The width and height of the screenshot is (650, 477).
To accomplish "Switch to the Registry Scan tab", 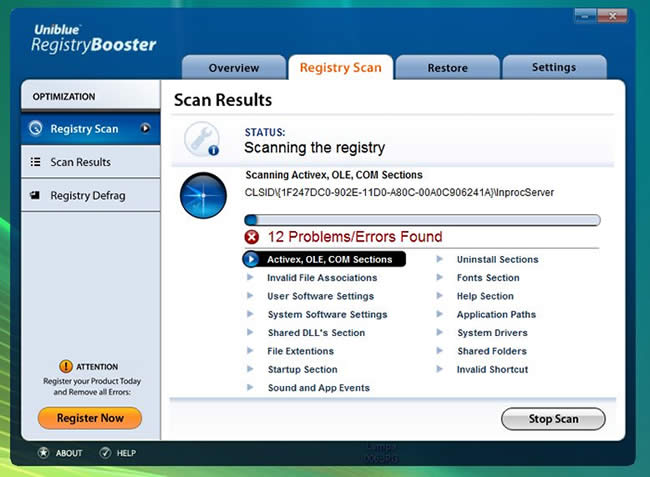I will tap(341, 67).
